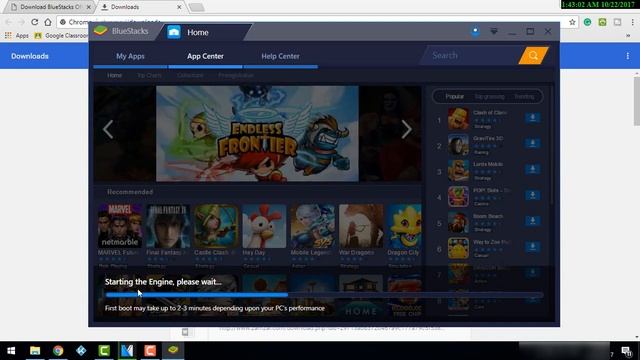Screen dimensions: 640x360
Task: Download Lords Mobile from ranking list
Action: (533, 169)
